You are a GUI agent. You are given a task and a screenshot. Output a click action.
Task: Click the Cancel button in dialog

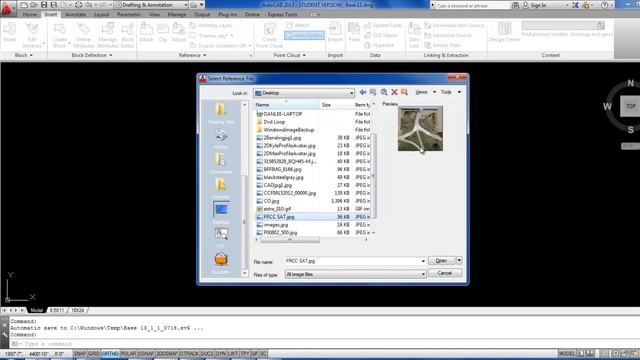point(445,273)
